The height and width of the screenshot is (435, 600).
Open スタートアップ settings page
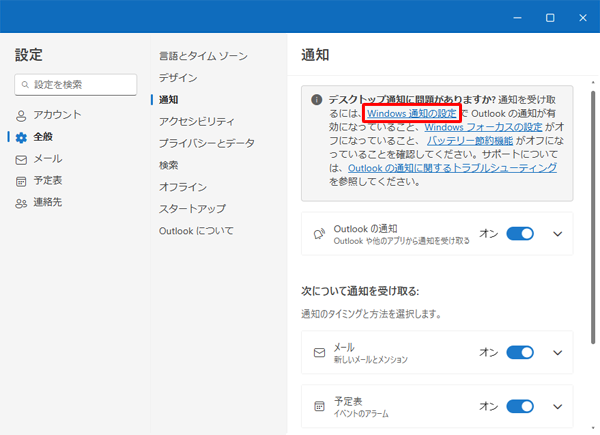pyautogui.click(x=192, y=209)
